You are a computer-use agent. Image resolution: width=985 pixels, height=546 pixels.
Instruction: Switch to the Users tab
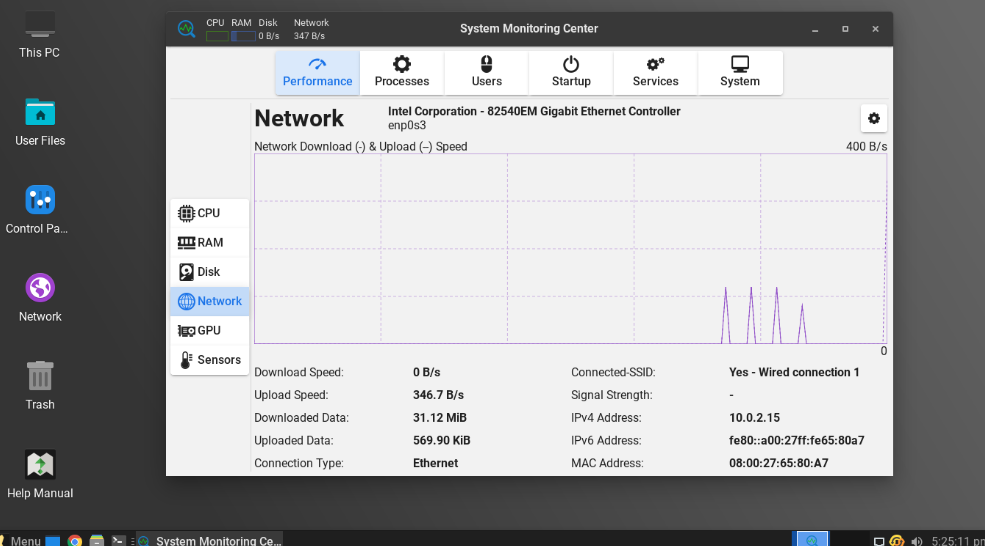pyautogui.click(x=486, y=73)
